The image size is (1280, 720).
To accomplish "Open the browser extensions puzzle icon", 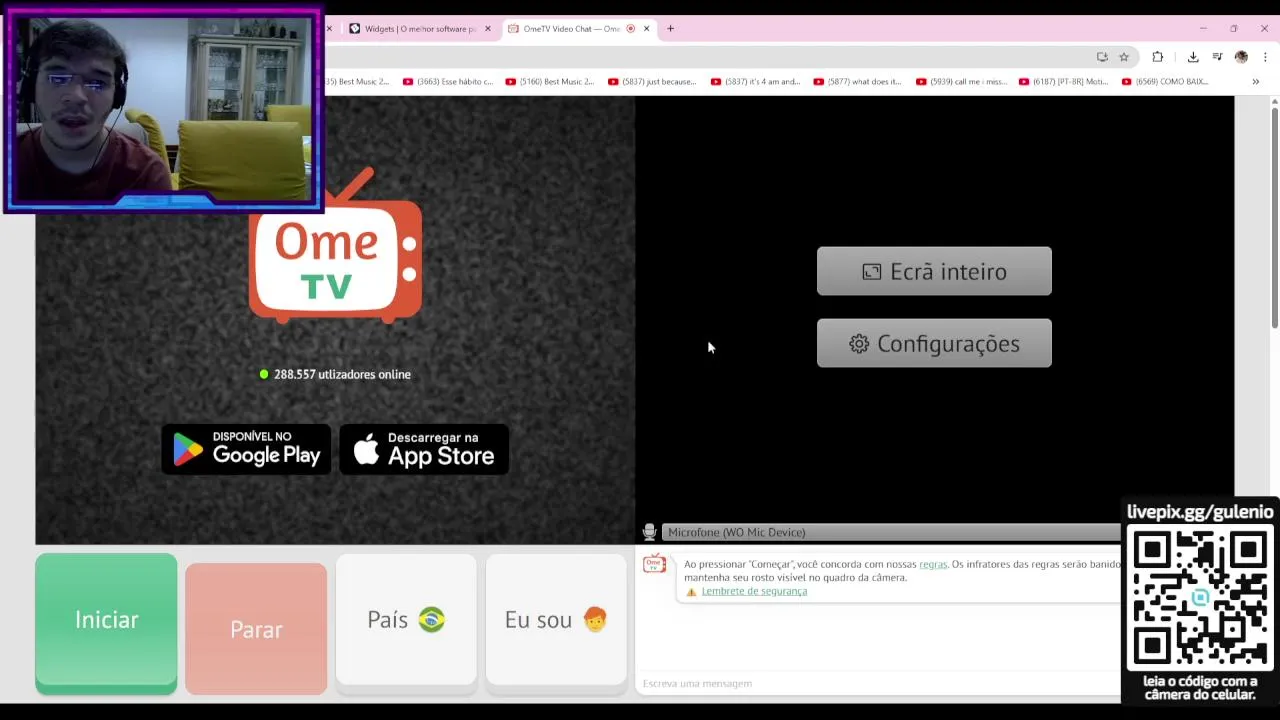I will coord(1158,57).
